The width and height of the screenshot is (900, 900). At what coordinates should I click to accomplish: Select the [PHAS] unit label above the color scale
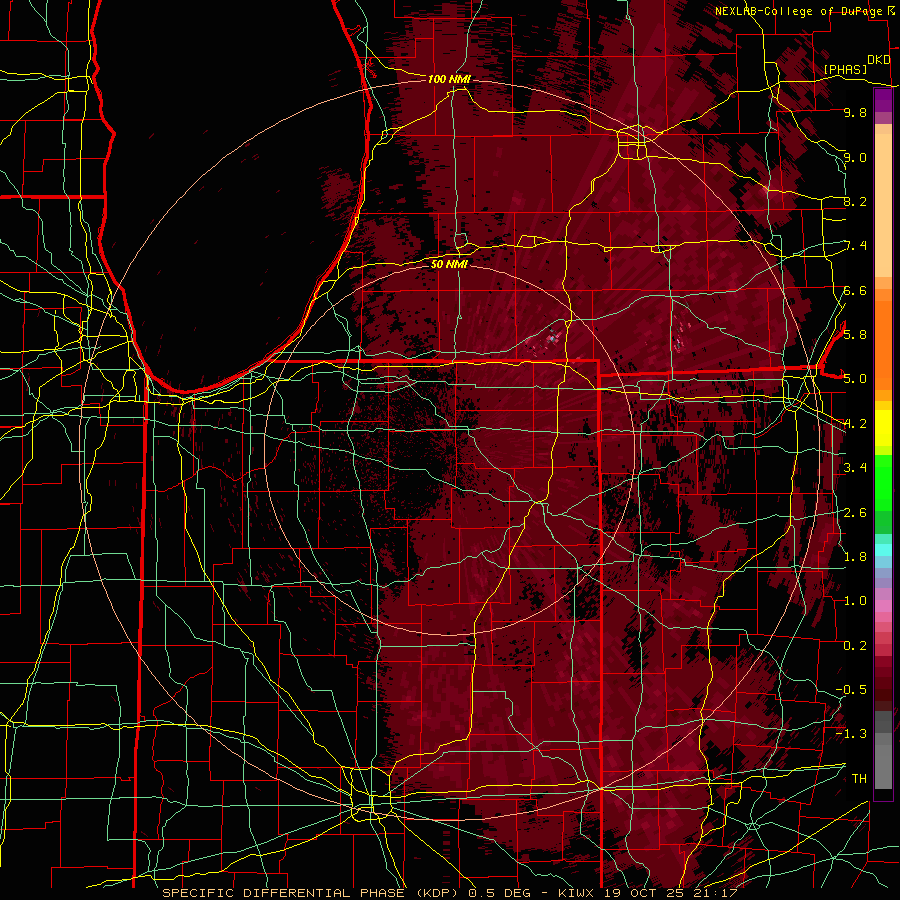pyautogui.click(x=845, y=69)
